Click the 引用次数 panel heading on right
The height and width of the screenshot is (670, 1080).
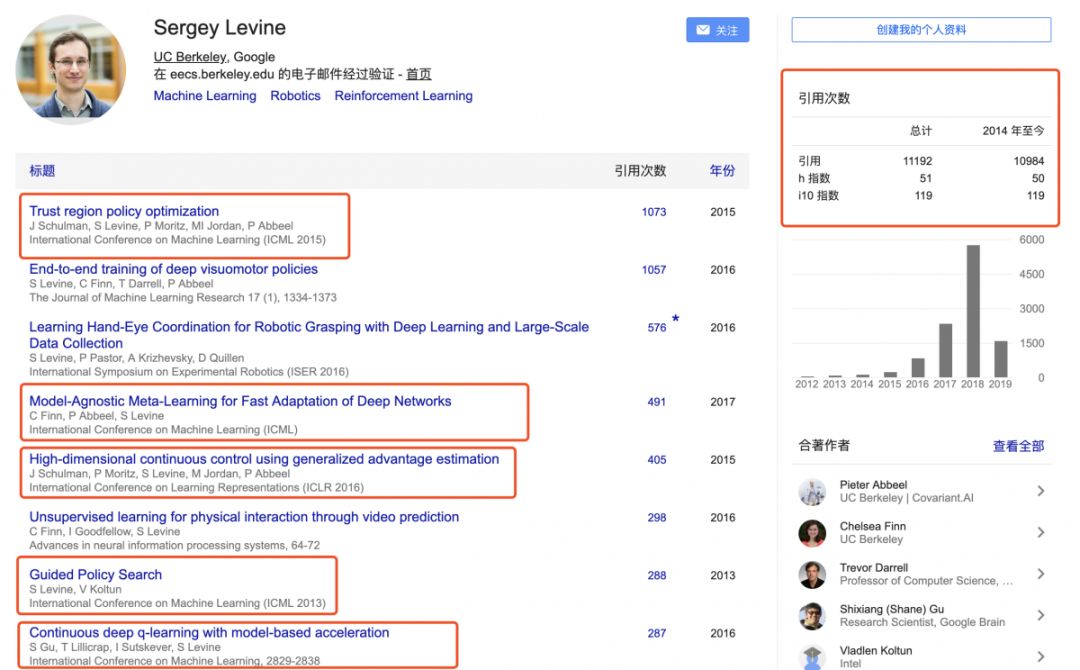pyautogui.click(x=824, y=98)
